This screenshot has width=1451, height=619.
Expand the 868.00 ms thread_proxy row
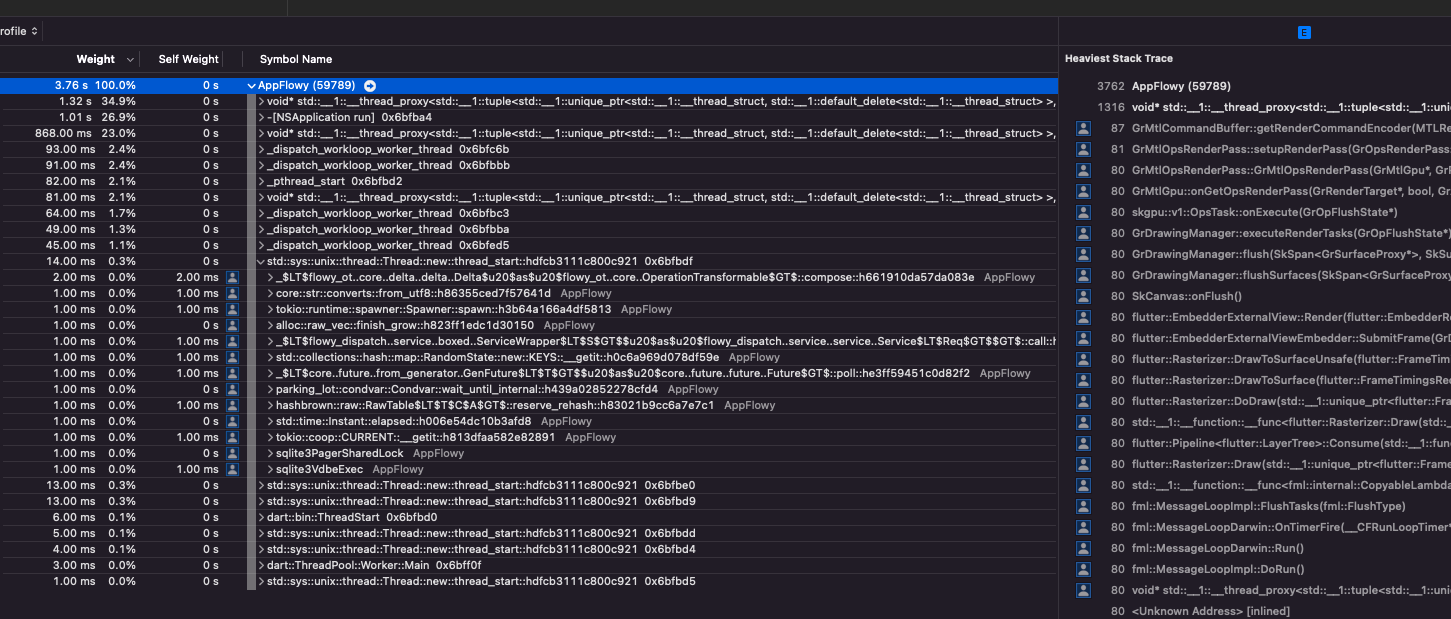[261, 134]
